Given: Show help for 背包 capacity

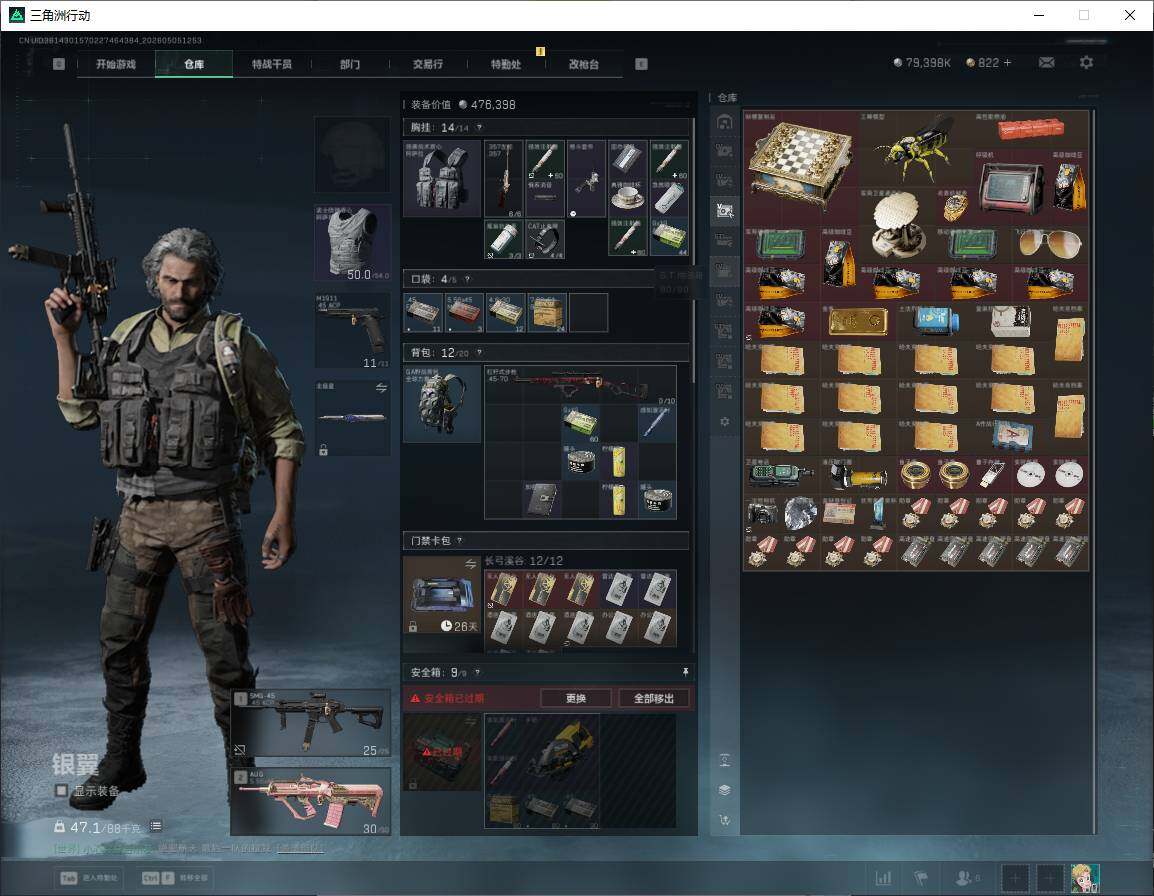Looking at the screenshot, I should click(479, 353).
